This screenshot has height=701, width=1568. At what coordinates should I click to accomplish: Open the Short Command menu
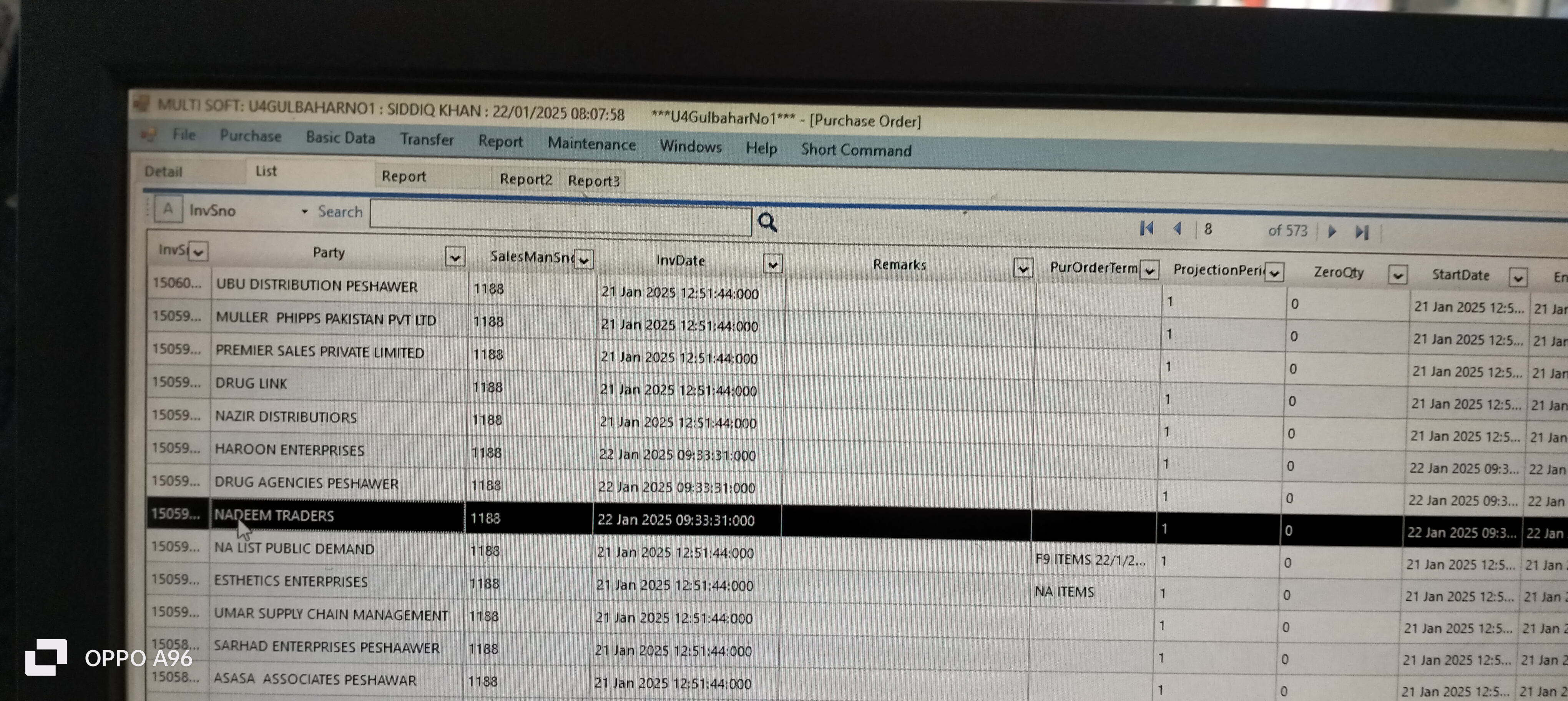(x=856, y=150)
